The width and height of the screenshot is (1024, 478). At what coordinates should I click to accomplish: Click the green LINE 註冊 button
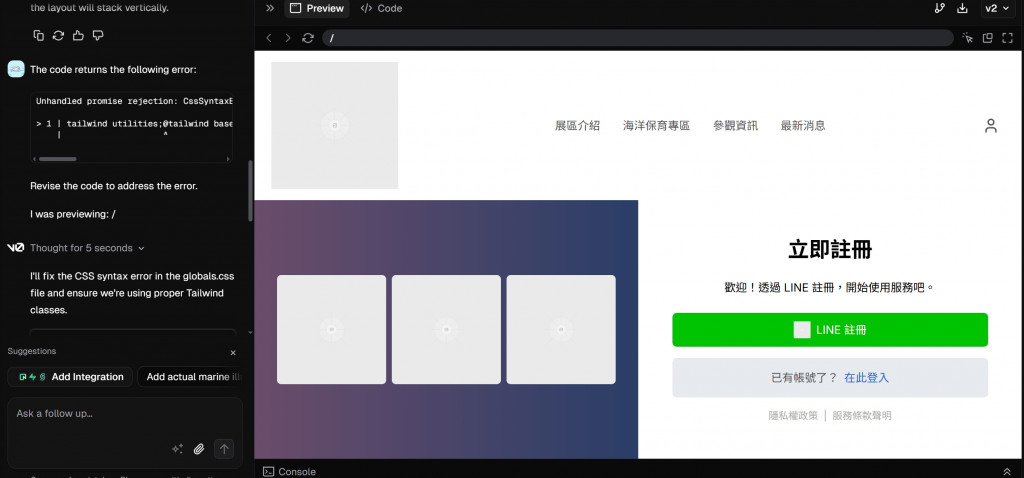tap(830, 330)
